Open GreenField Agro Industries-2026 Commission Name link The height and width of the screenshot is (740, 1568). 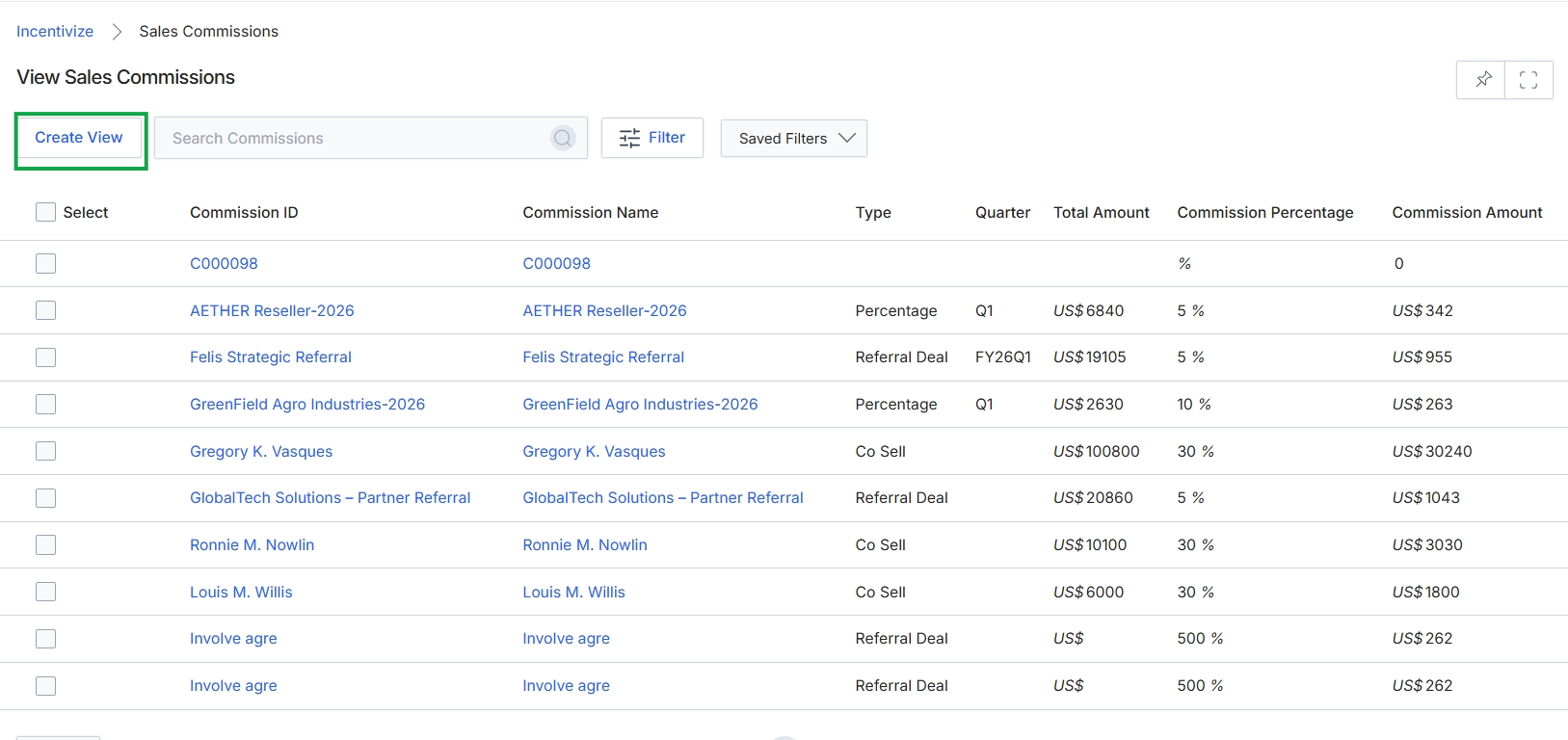click(640, 405)
